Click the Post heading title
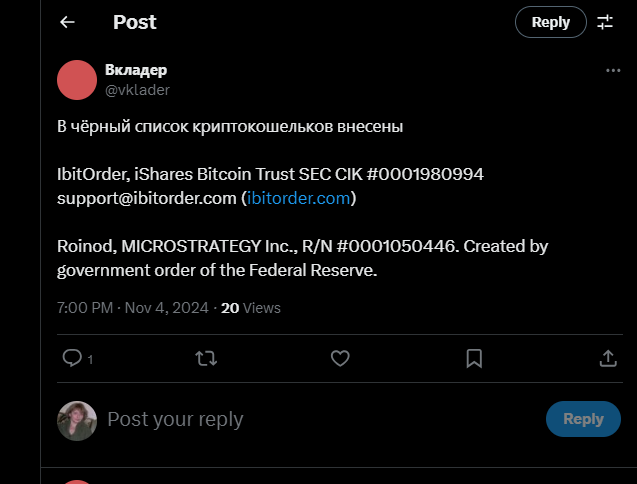Screen dimensions: 637x484 point(135,22)
